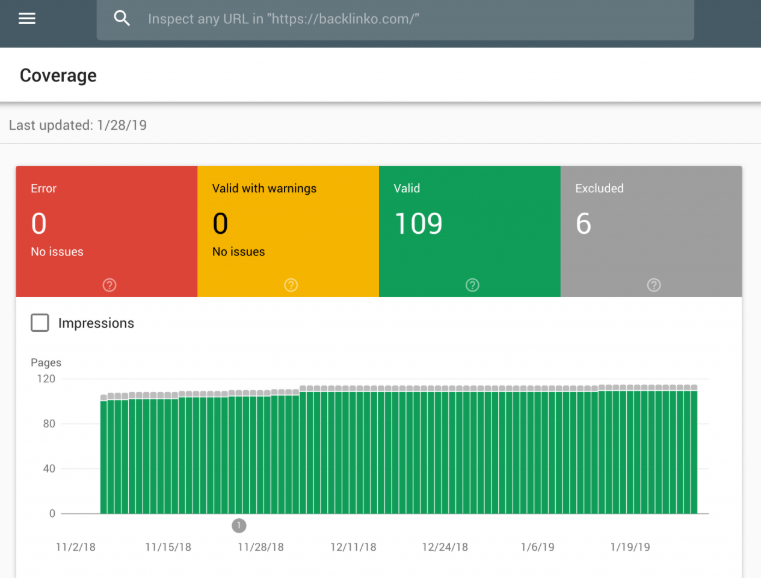Open help icon on Valid with warnings card
Image resolution: width=761 pixels, height=578 pixels.
point(291,285)
